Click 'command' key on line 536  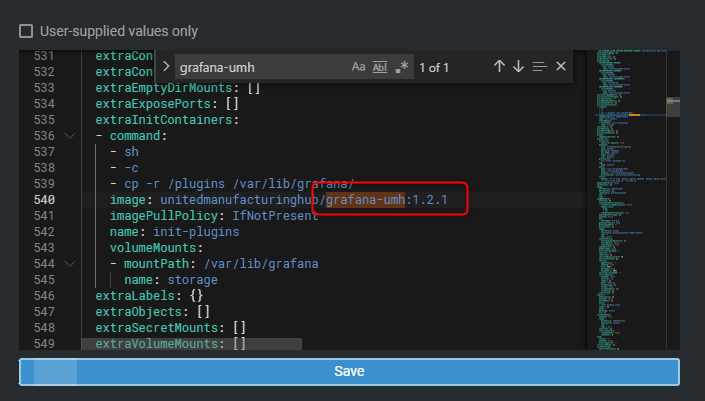[135, 136]
